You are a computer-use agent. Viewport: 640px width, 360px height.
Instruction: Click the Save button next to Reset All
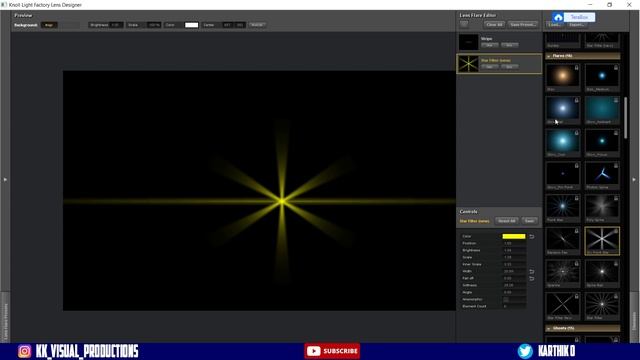(x=529, y=221)
